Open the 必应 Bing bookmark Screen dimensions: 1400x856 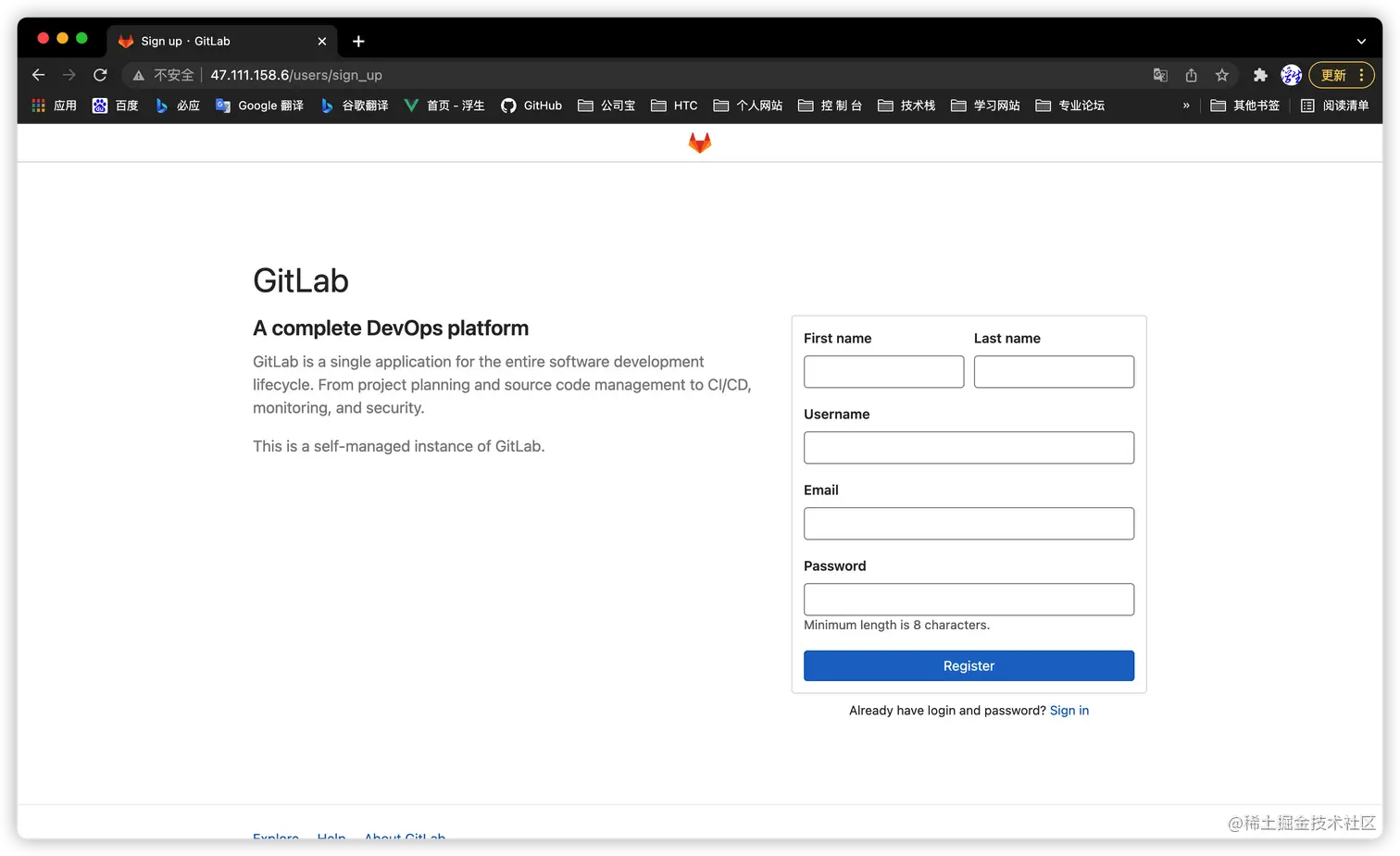click(x=178, y=105)
